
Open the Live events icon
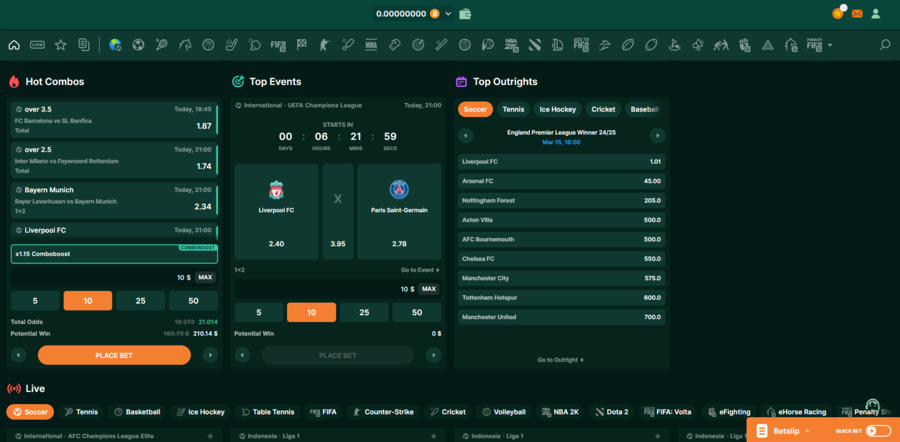pos(37,45)
